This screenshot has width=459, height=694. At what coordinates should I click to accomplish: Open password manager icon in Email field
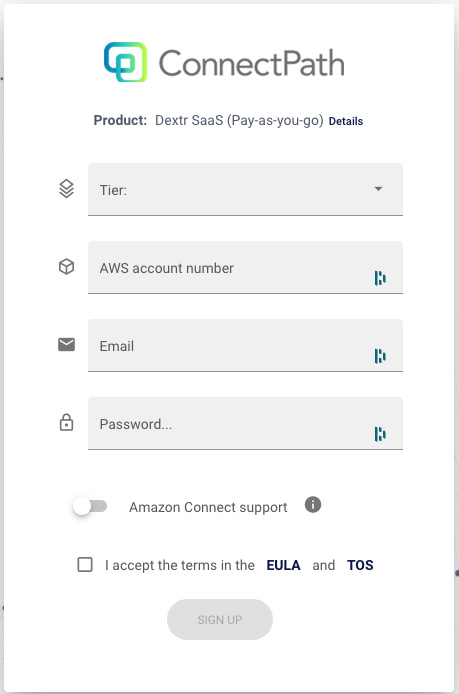click(380, 356)
